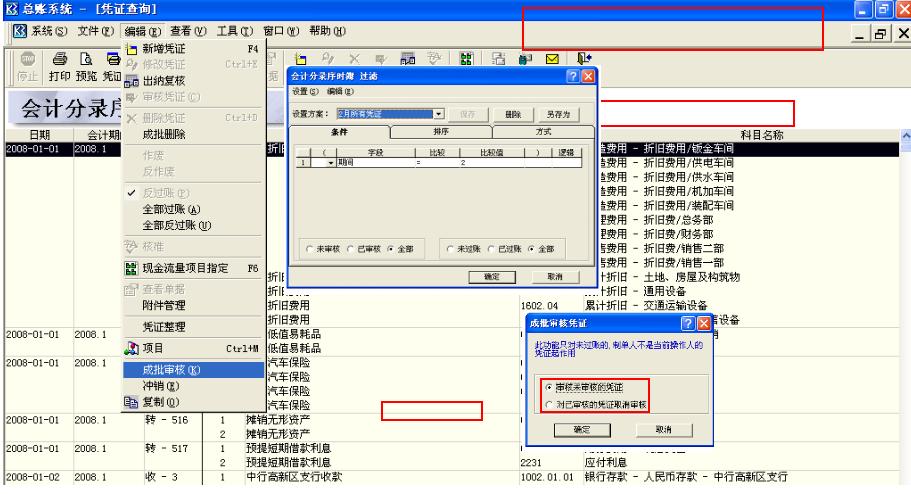Click the audit voucher toolbar icon

[381, 59]
